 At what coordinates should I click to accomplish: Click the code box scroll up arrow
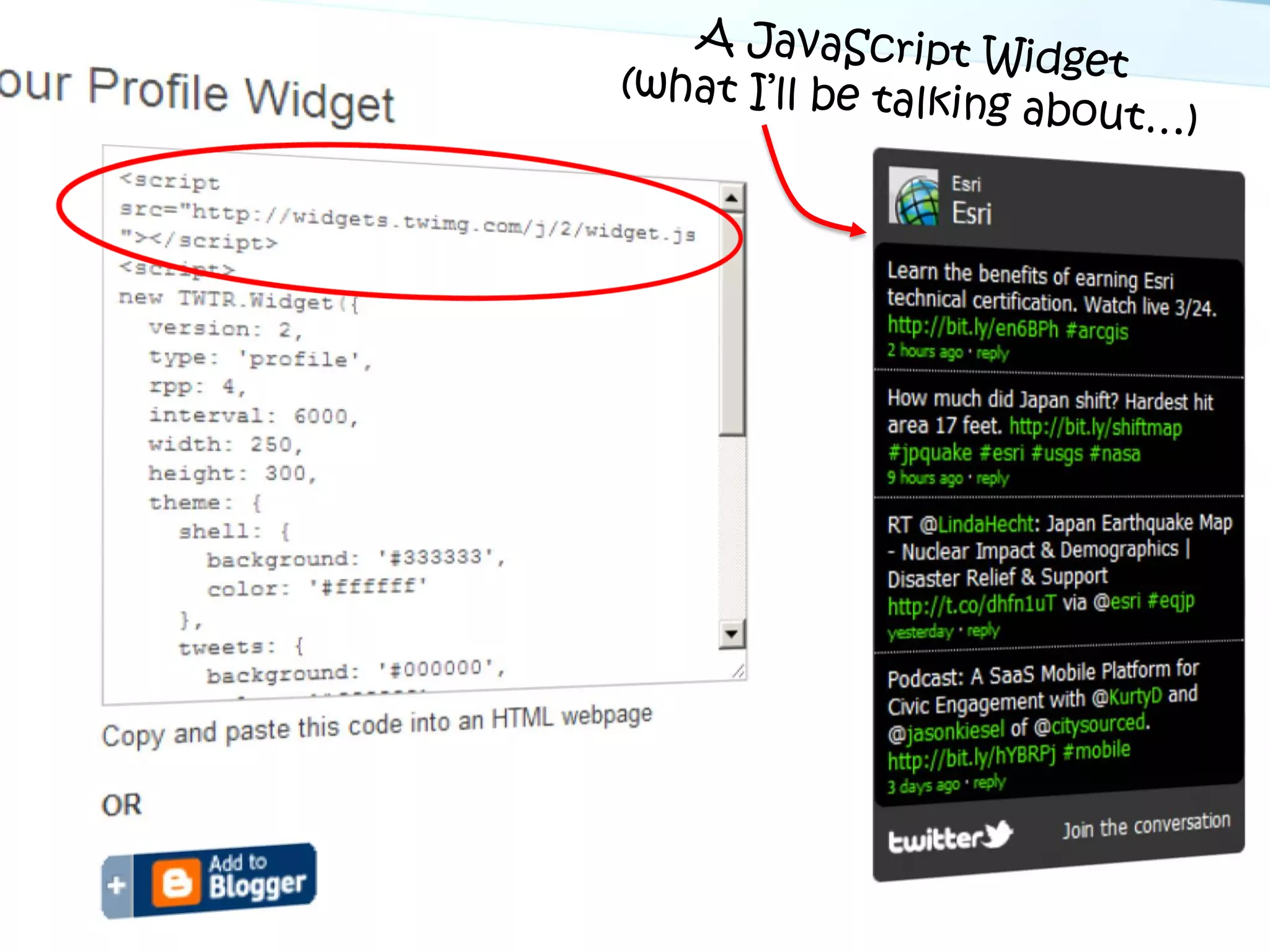point(732,198)
